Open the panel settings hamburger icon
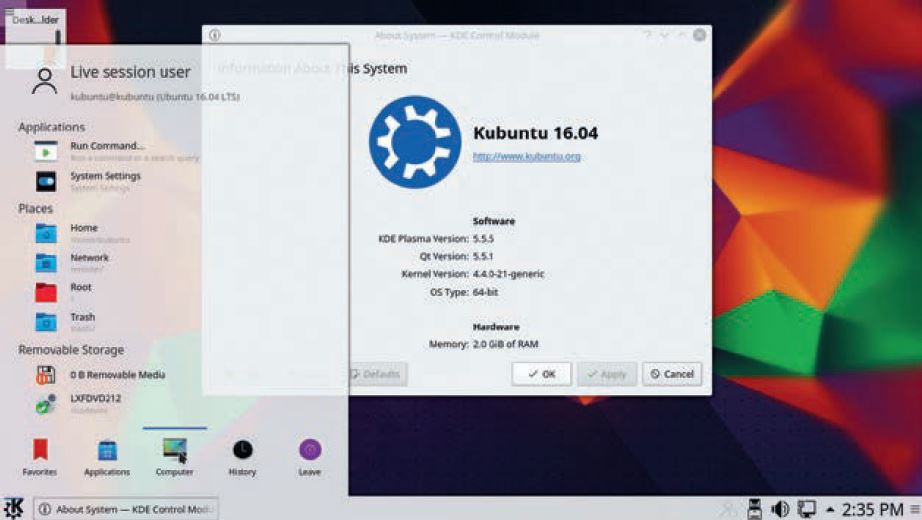The image size is (922, 520). 915,509
